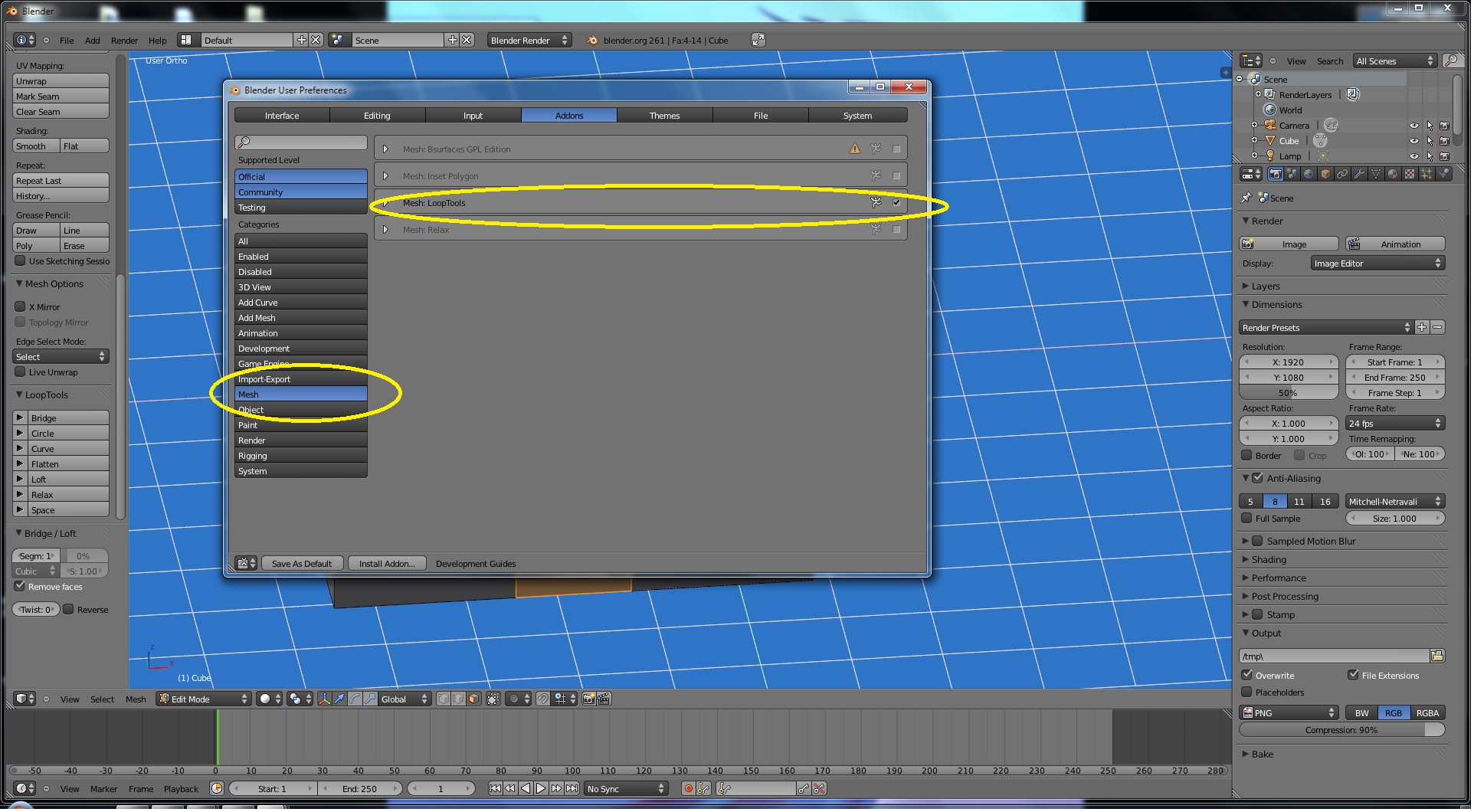Disable the Mesh: LoopTools addon checkbox

tap(897, 203)
